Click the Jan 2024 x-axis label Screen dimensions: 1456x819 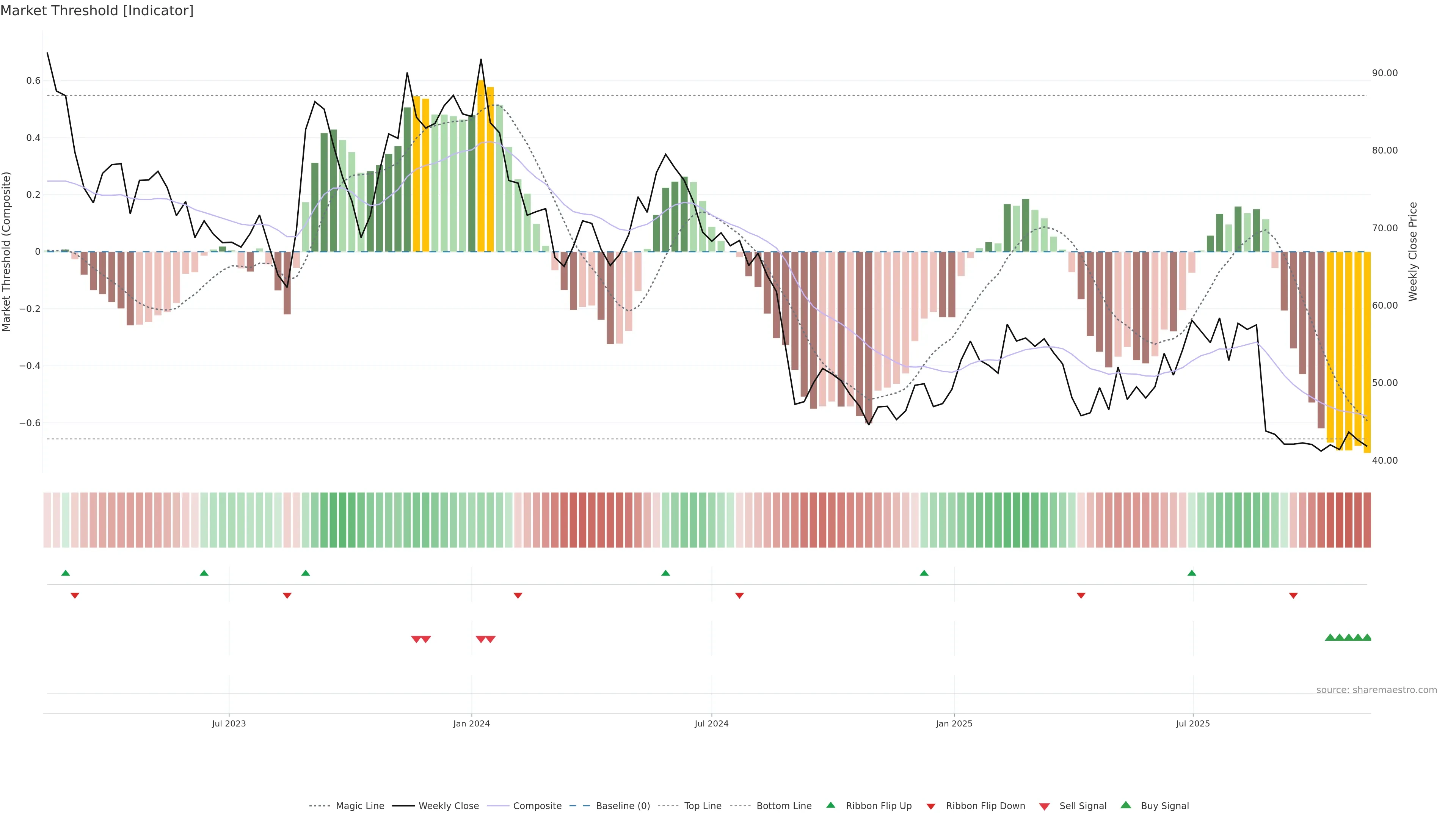tap(471, 723)
